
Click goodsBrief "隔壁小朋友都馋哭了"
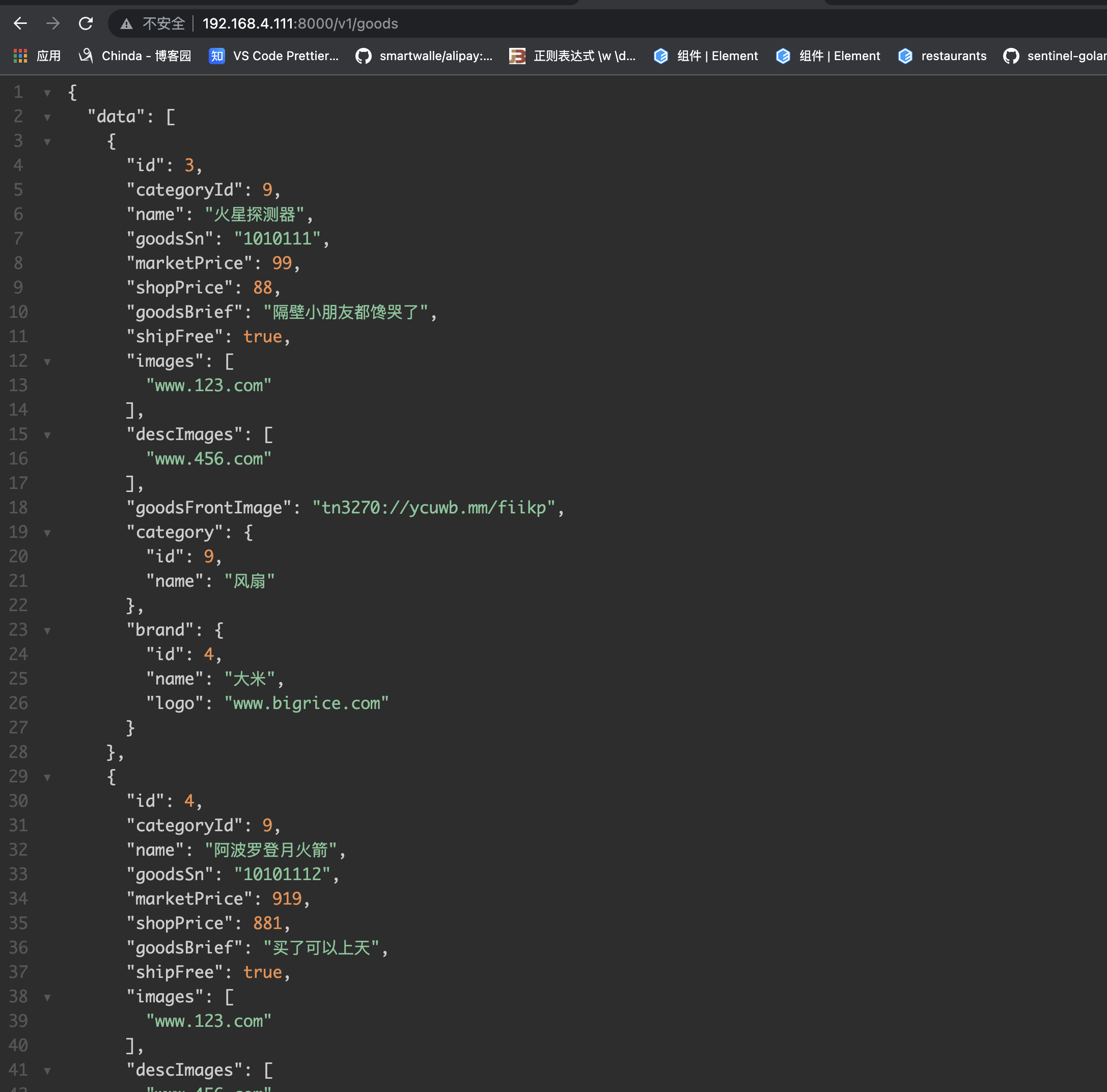click(346, 312)
